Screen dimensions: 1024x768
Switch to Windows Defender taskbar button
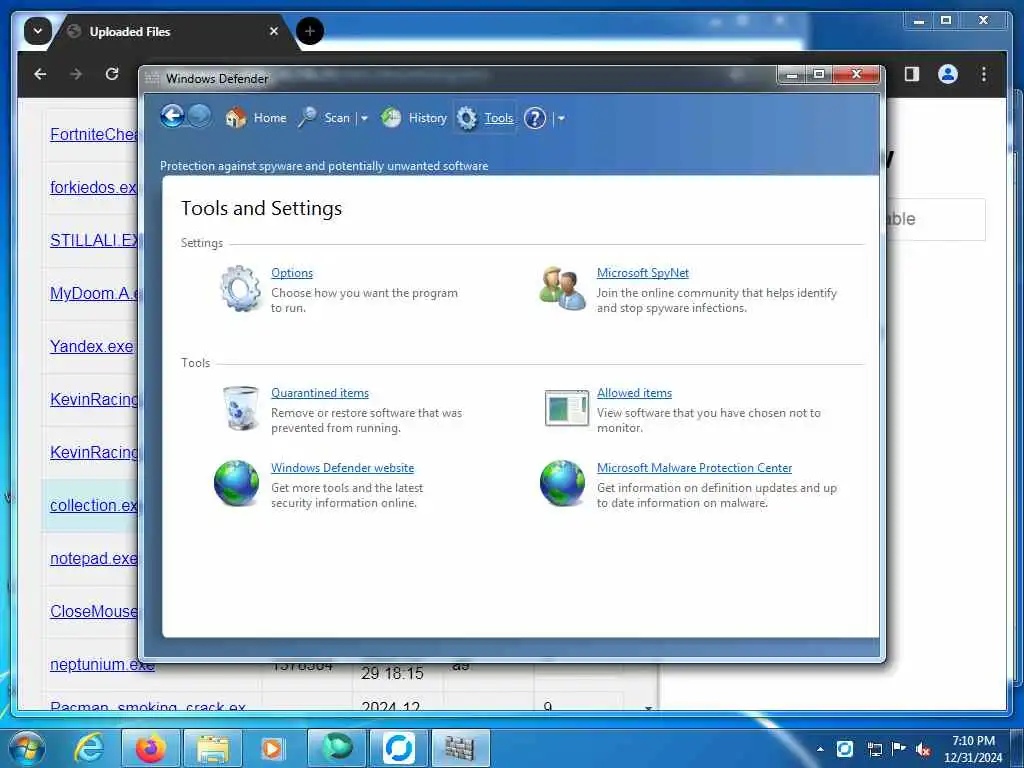pos(461,748)
